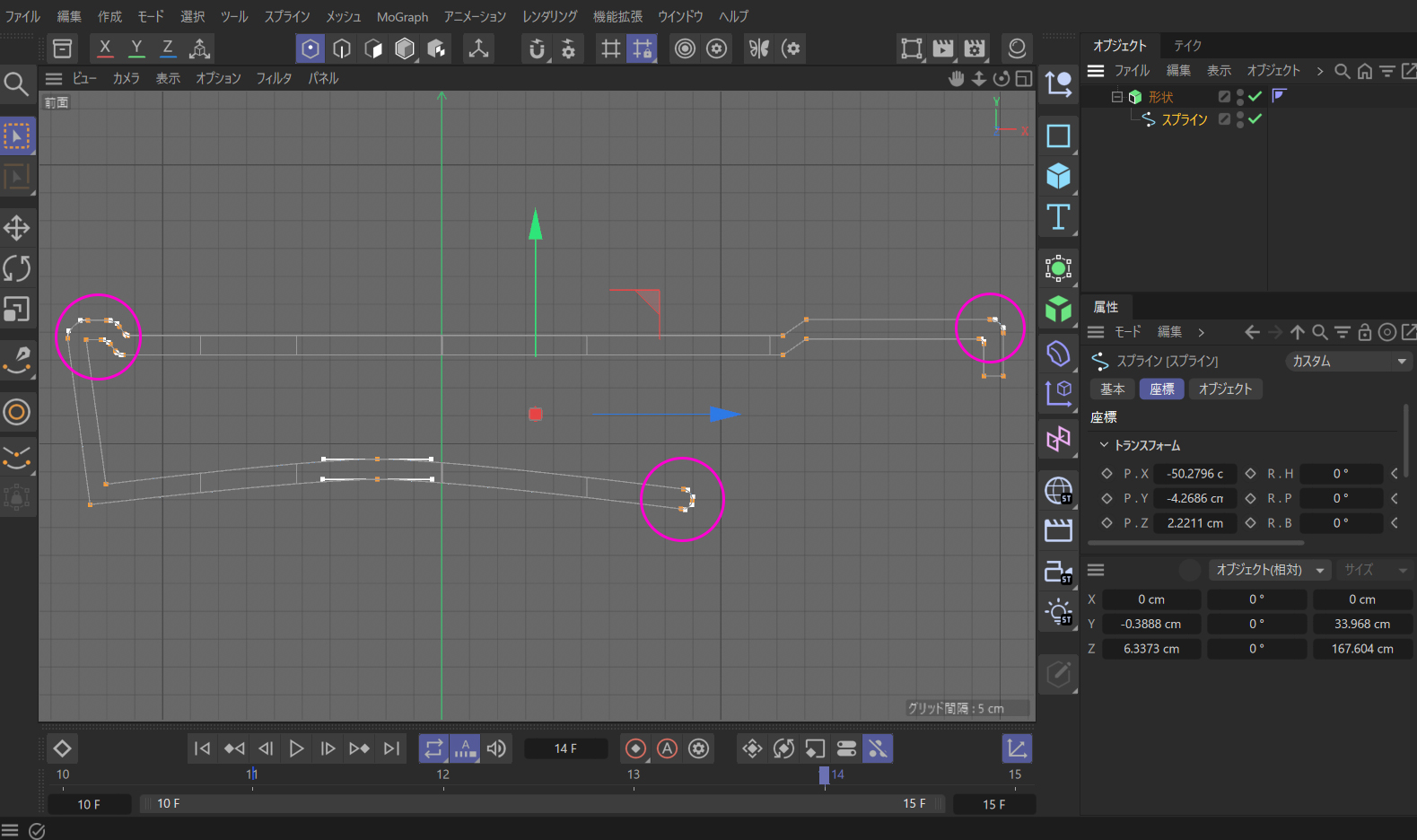This screenshot has height=840, width=1417.
Task: Open the オブジェクト(相対) coordinate dropdown
Action: click(1269, 570)
